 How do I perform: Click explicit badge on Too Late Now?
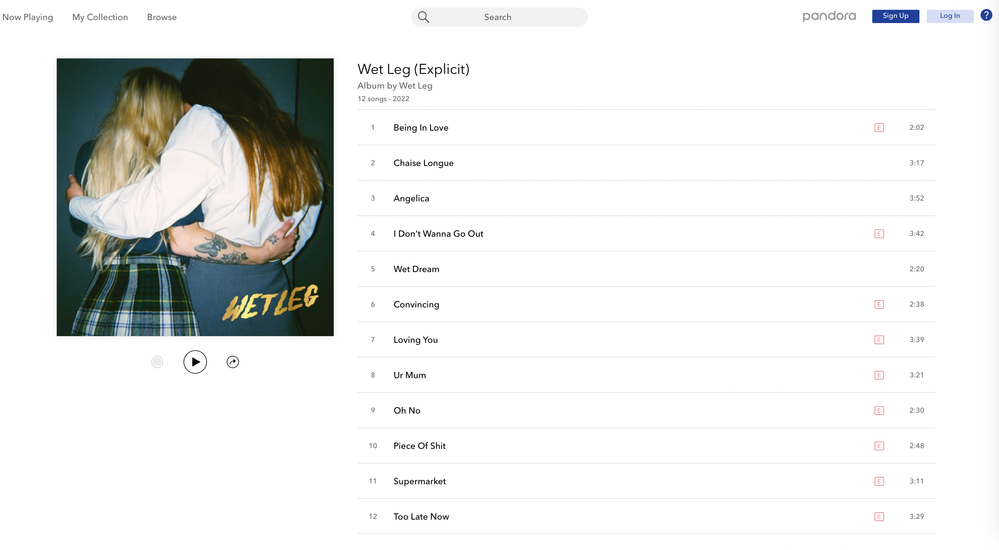(x=879, y=517)
